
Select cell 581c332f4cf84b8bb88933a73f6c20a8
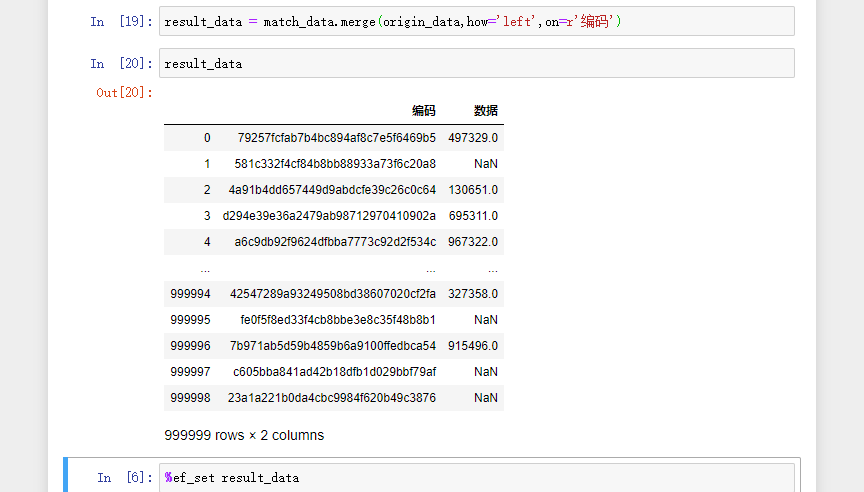(335, 164)
